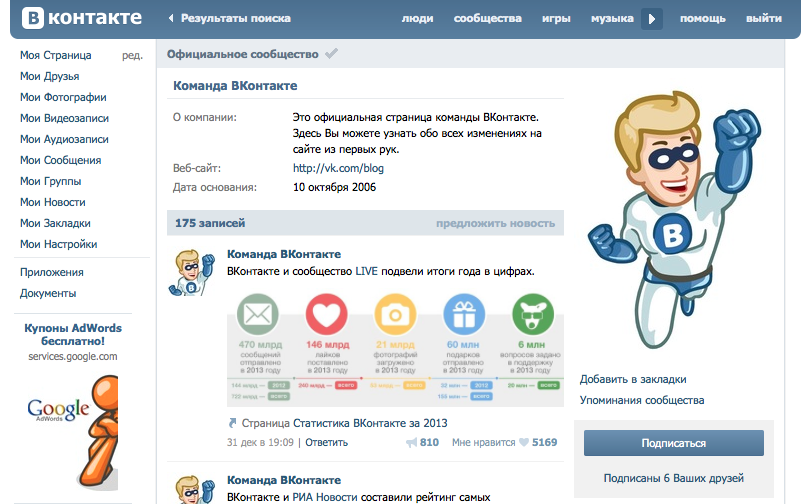Open Мои Сообщения in sidebar
Screen dimensions: 812x504
(x=61, y=160)
